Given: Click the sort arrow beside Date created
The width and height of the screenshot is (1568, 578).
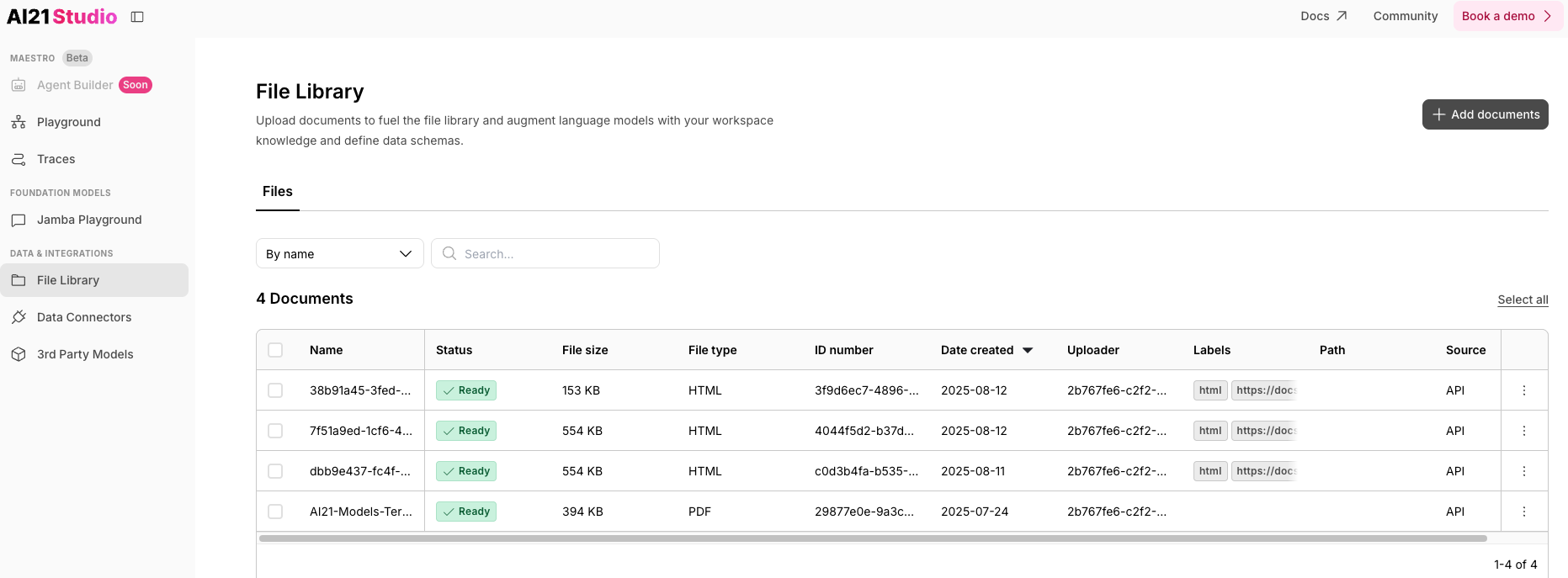Looking at the screenshot, I should 1028,350.
